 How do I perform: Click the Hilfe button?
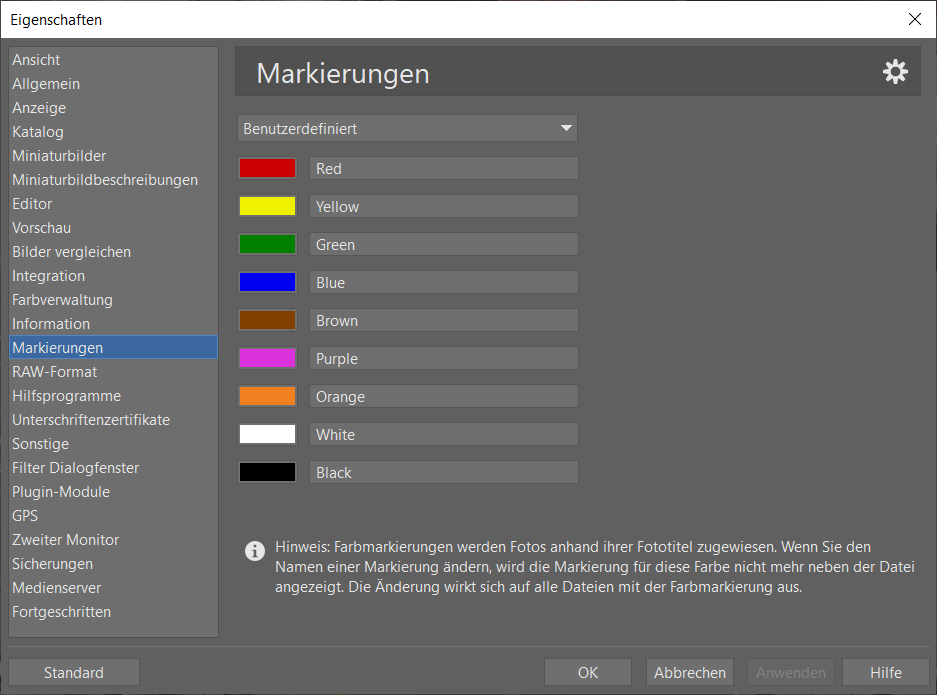(886, 672)
